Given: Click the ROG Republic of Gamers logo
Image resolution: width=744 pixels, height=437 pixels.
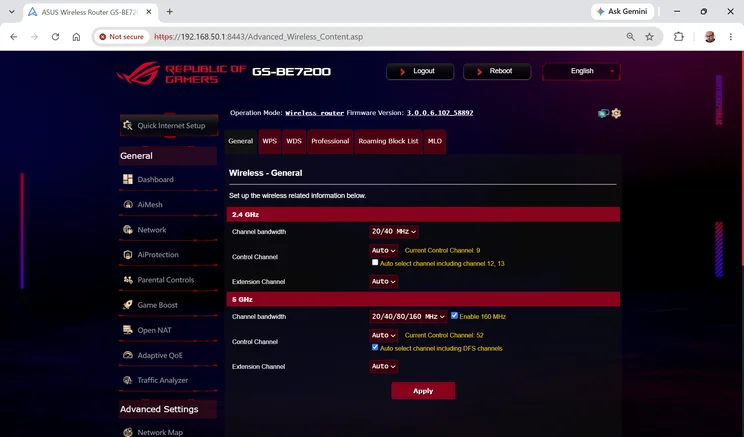Looking at the screenshot, I should 181,73.
